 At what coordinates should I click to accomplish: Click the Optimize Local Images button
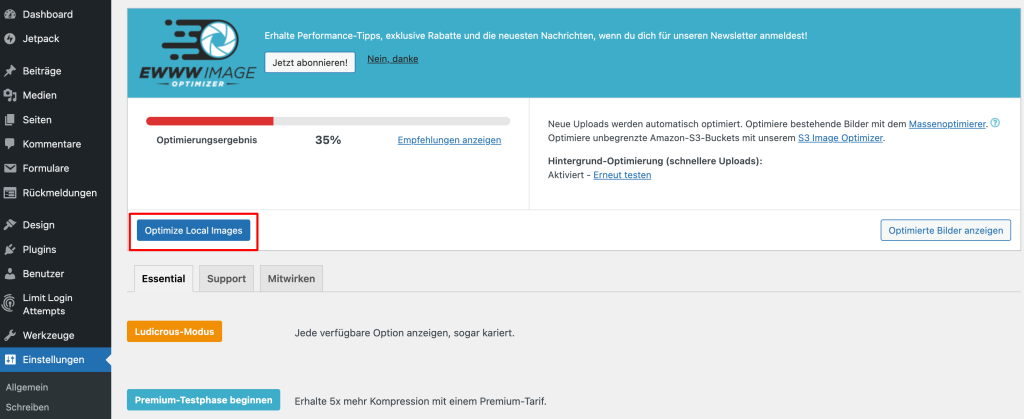click(193, 230)
